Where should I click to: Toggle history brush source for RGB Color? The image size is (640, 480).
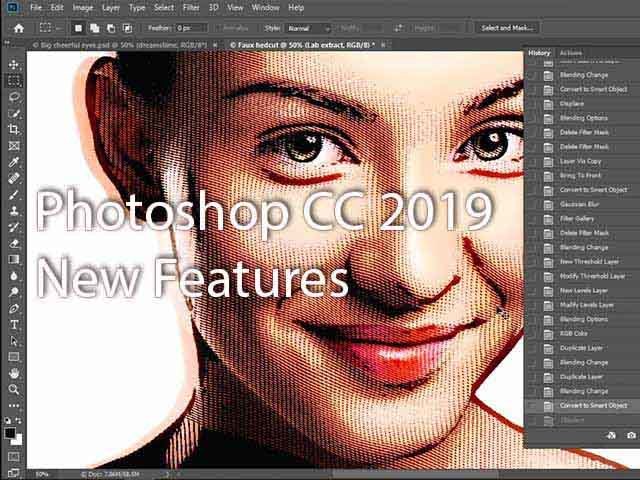point(533,333)
